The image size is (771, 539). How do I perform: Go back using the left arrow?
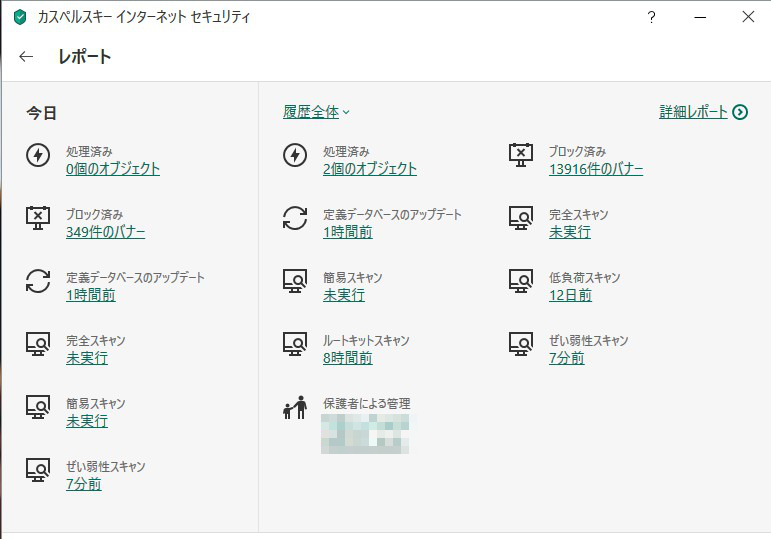[x=26, y=57]
